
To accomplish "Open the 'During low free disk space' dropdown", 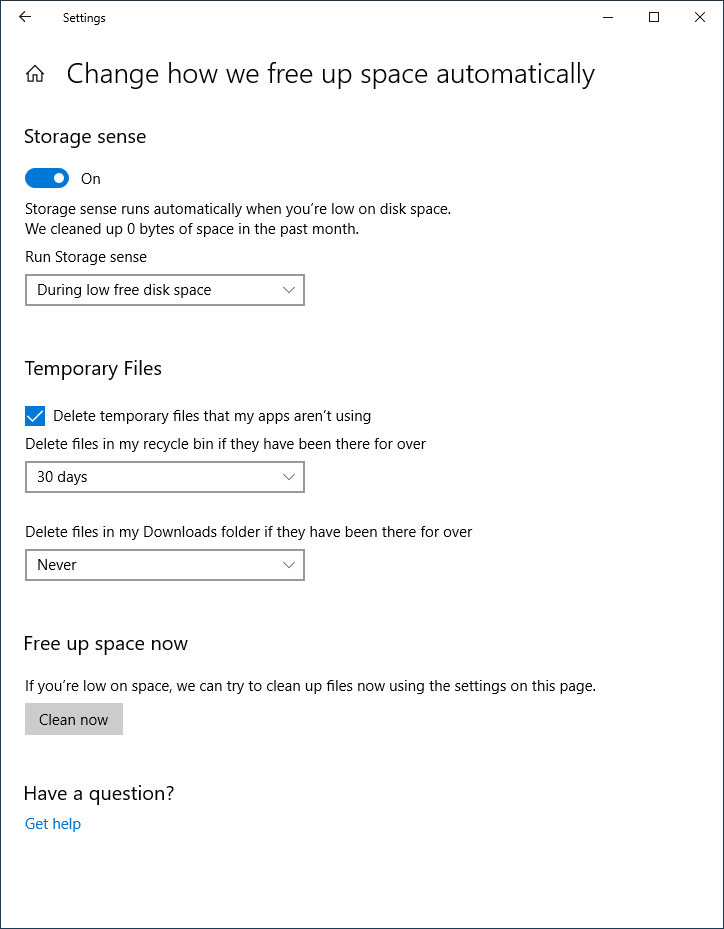I will coord(165,290).
